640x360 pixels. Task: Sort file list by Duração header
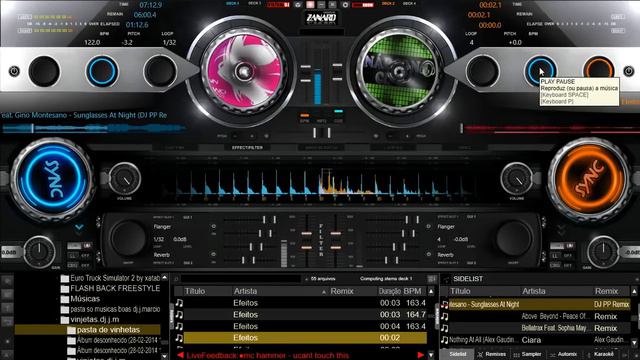(390, 291)
